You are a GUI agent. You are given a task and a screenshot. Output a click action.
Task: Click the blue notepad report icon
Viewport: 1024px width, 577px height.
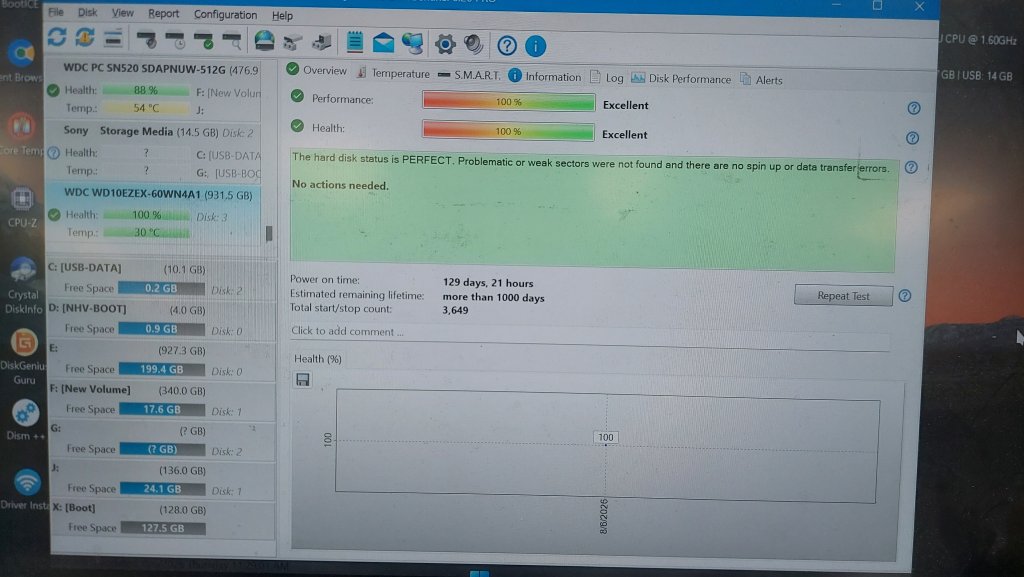355,42
